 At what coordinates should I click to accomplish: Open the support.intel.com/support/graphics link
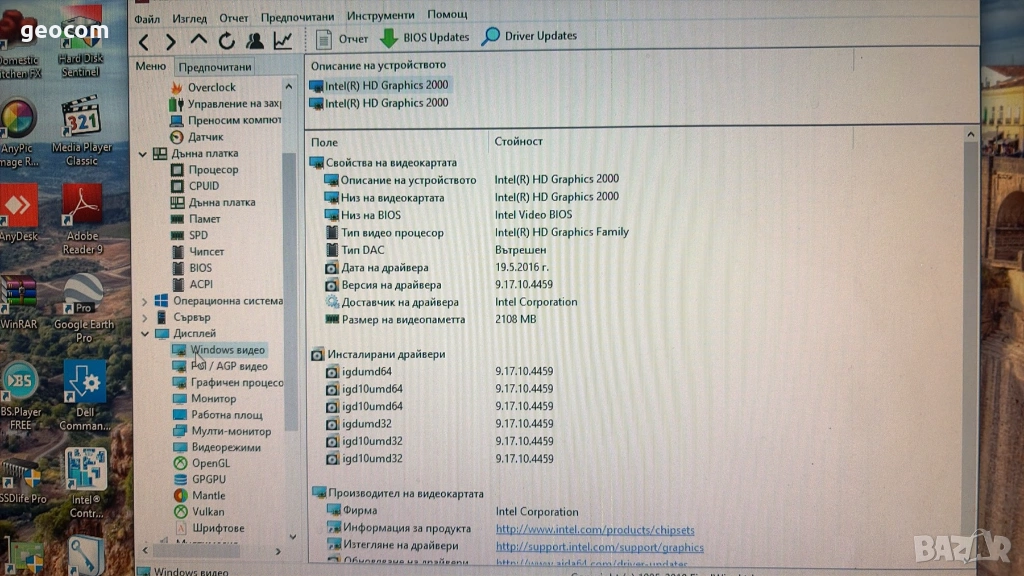click(x=599, y=547)
